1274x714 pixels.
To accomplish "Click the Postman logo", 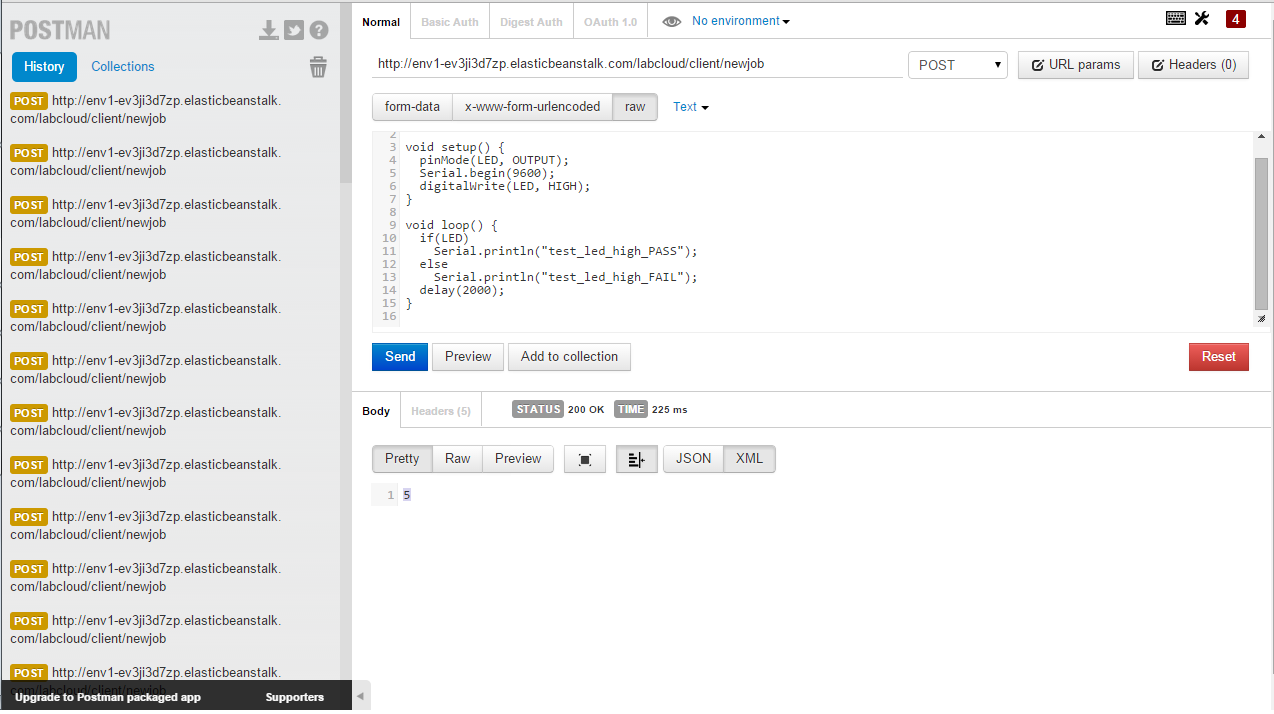I will coord(60,30).
